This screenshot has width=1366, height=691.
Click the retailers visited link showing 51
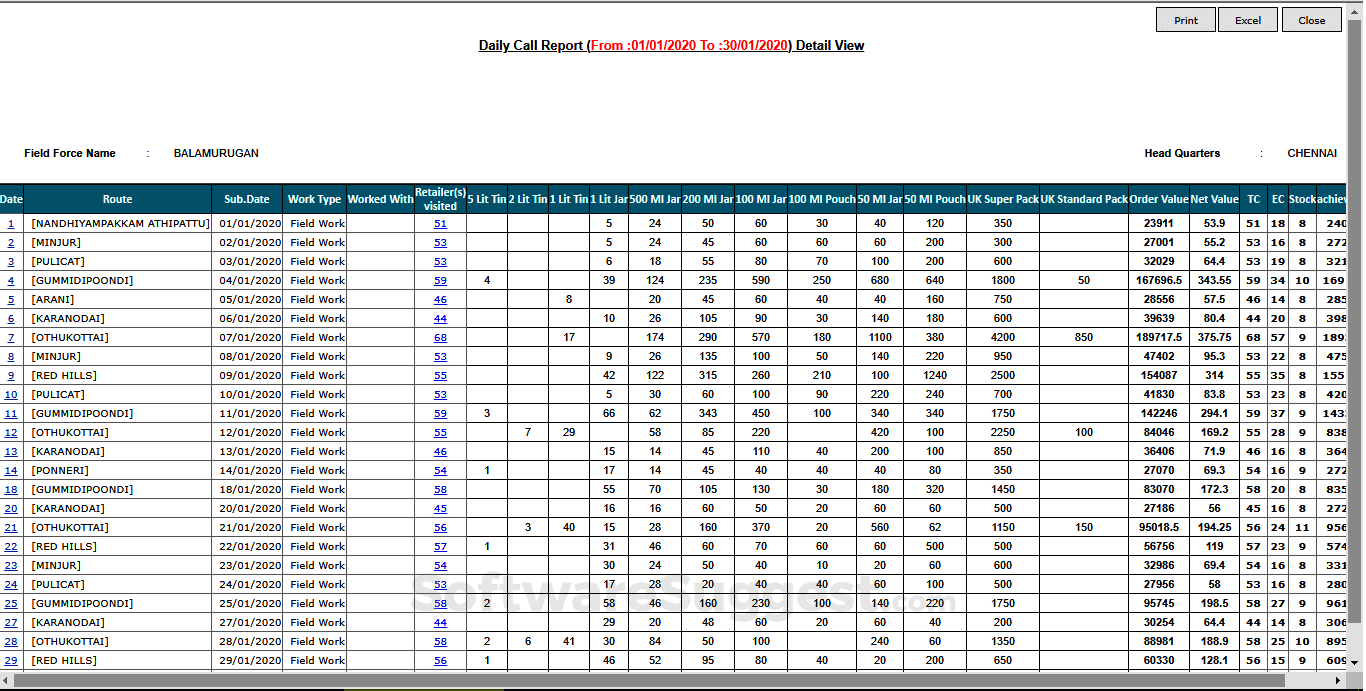point(440,223)
